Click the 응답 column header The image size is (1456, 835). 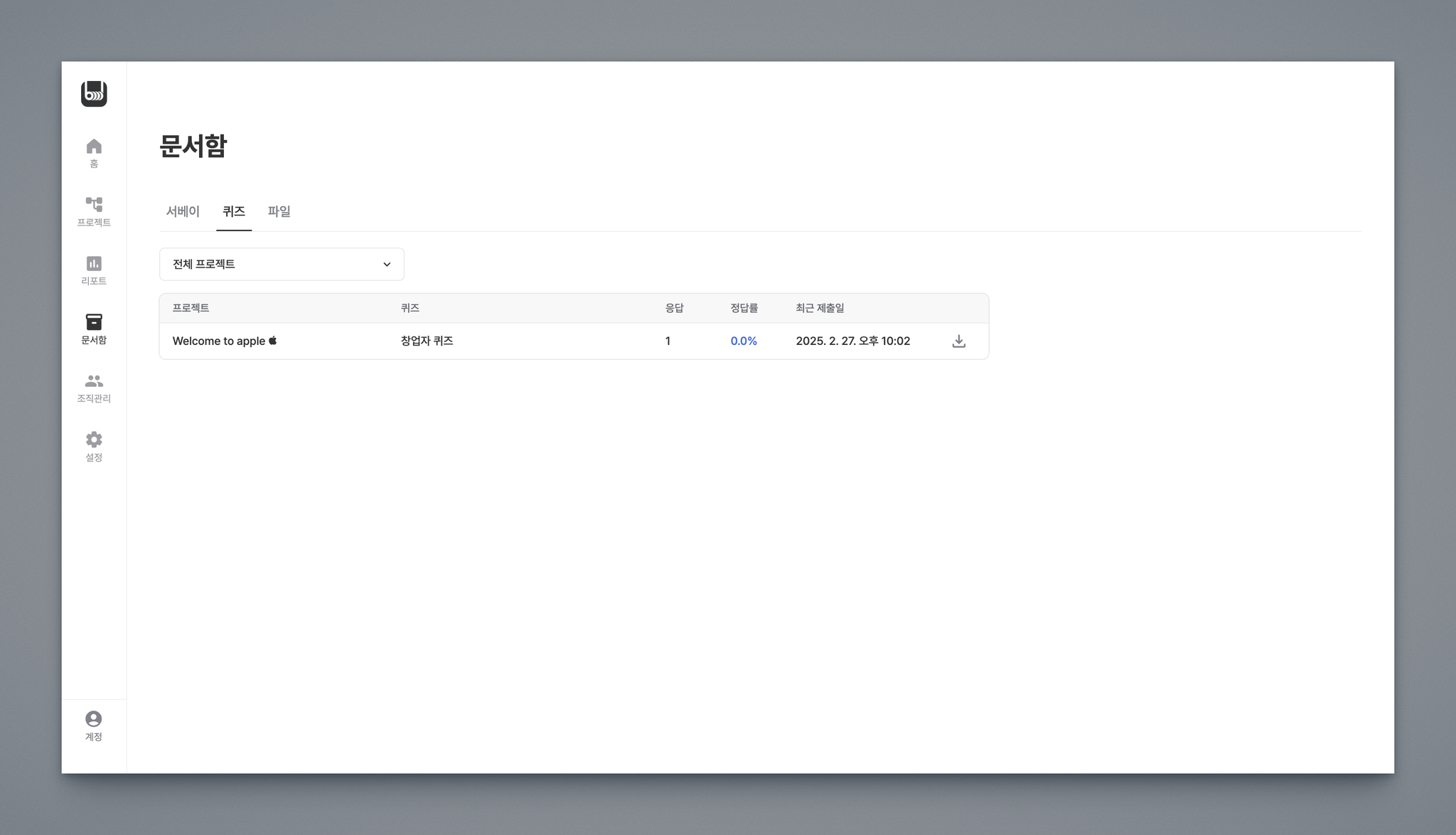674,308
